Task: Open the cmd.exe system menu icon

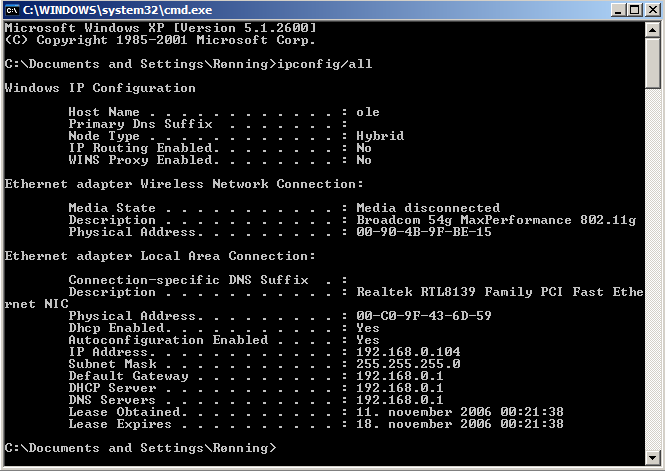Action: click(x=12, y=10)
